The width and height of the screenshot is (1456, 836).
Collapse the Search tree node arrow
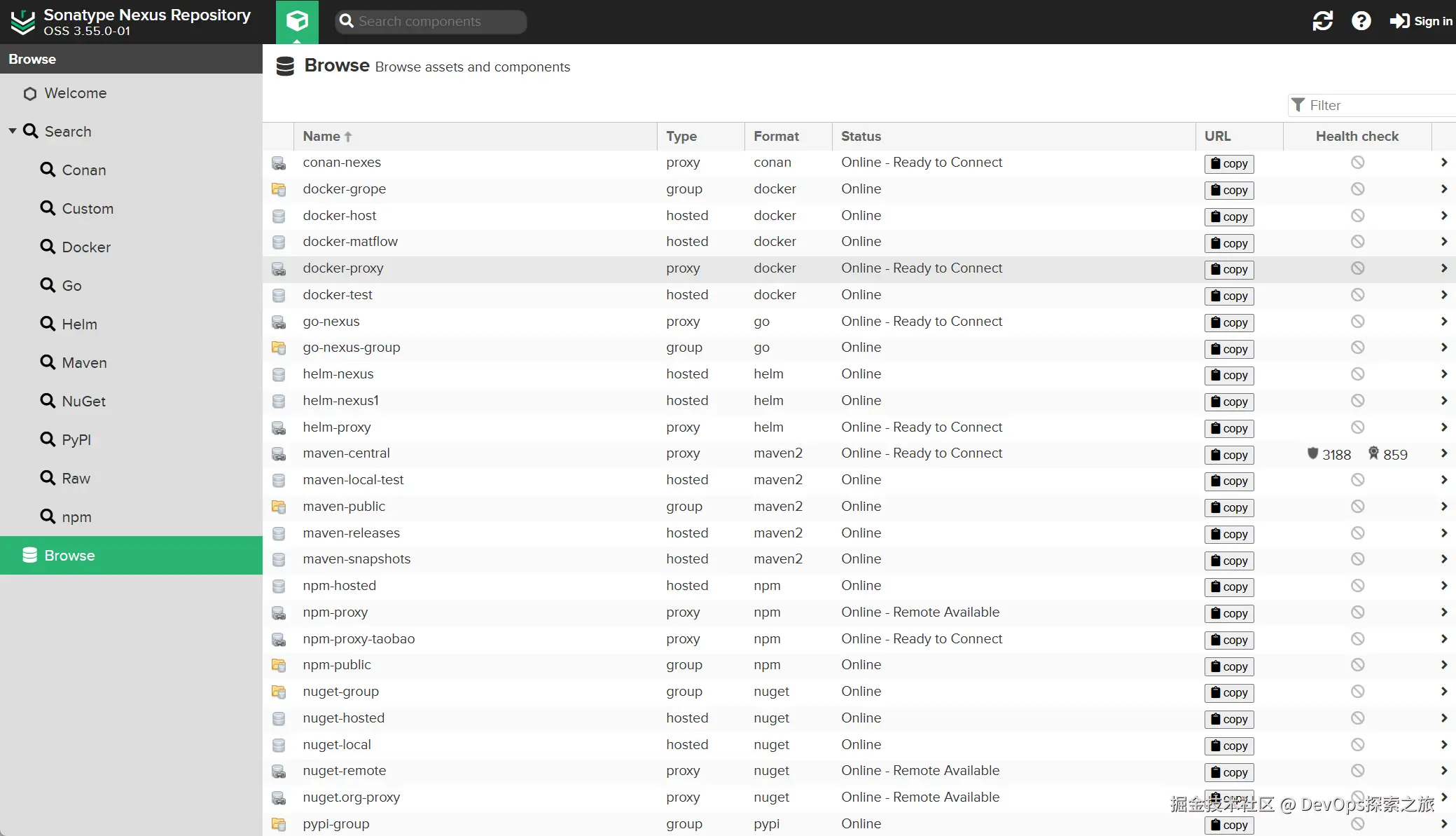point(13,131)
